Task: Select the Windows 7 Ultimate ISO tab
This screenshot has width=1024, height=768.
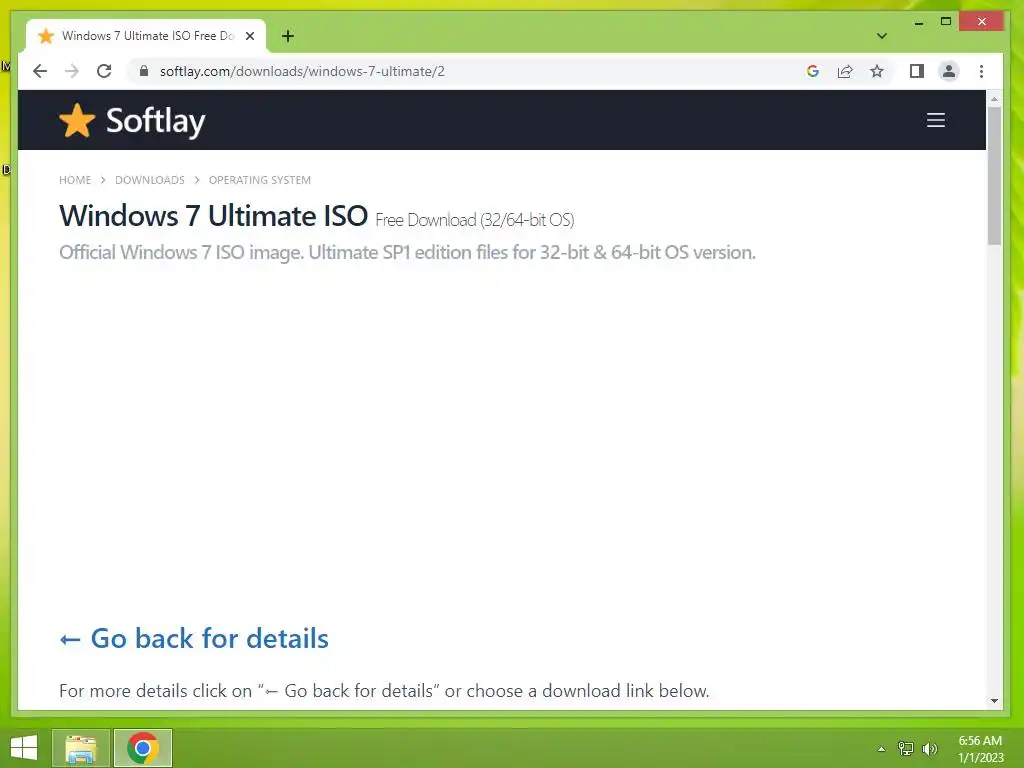Action: click(146, 36)
